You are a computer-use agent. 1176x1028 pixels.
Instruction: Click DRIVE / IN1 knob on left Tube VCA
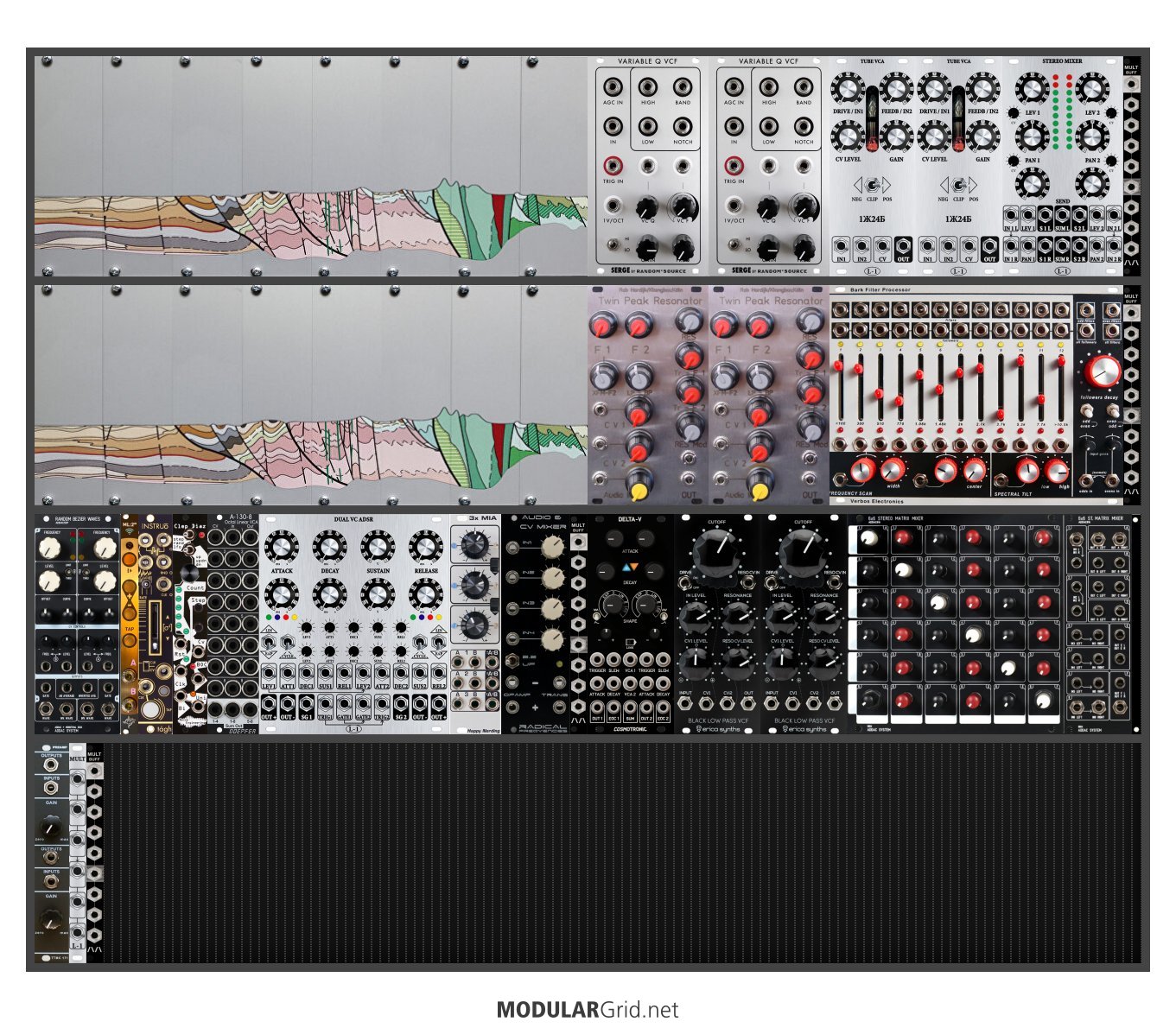(x=849, y=89)
